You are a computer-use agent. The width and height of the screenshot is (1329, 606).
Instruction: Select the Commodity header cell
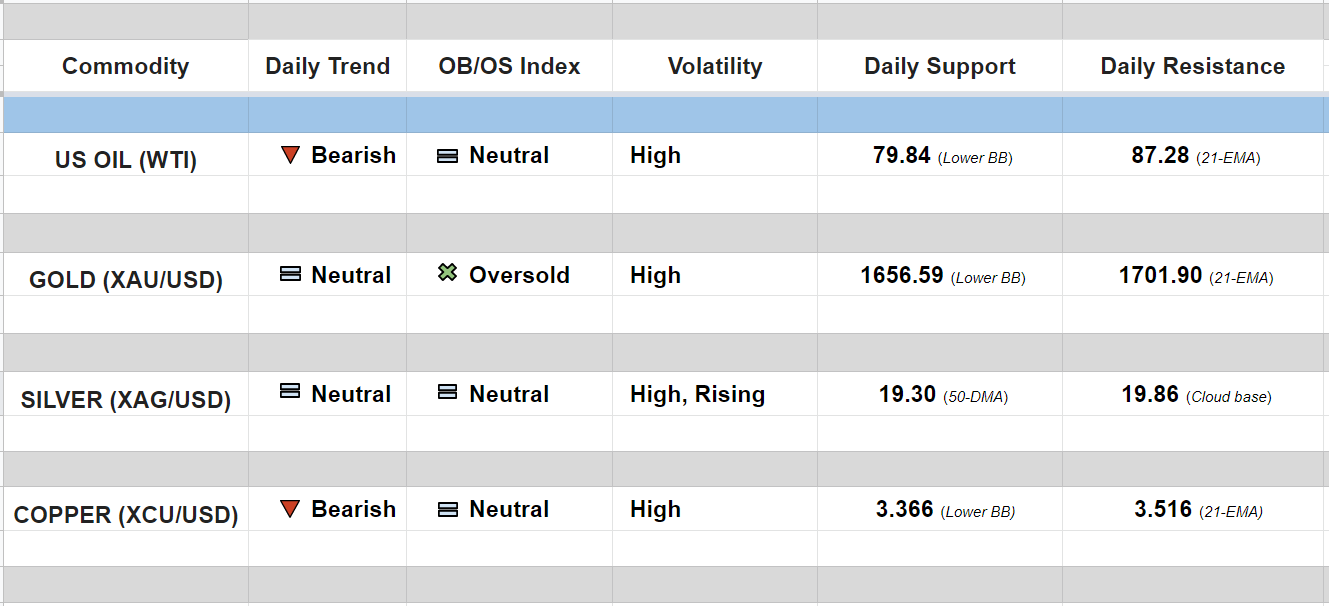125,66
